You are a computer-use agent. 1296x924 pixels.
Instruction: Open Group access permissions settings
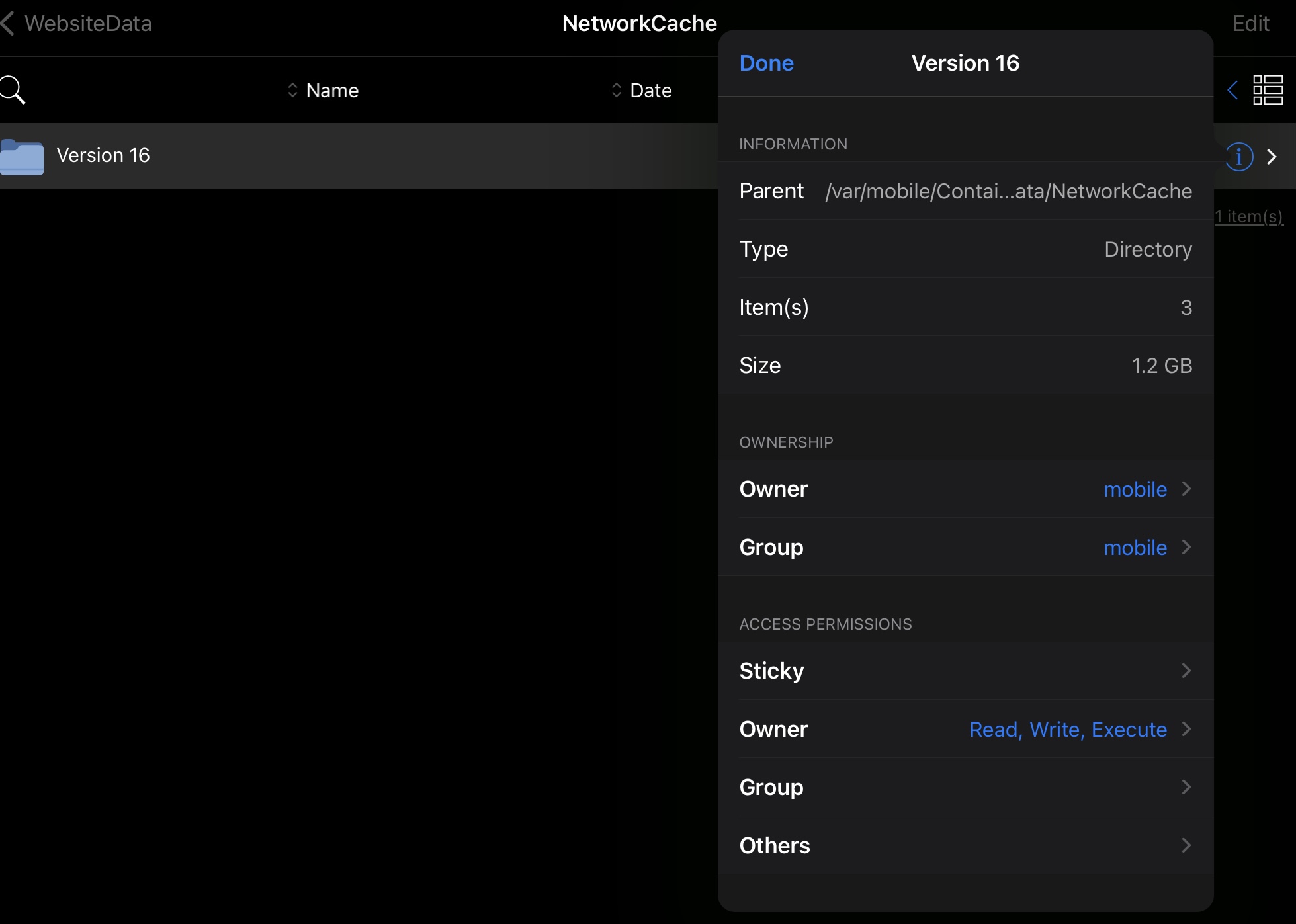[x=966, y=787]
